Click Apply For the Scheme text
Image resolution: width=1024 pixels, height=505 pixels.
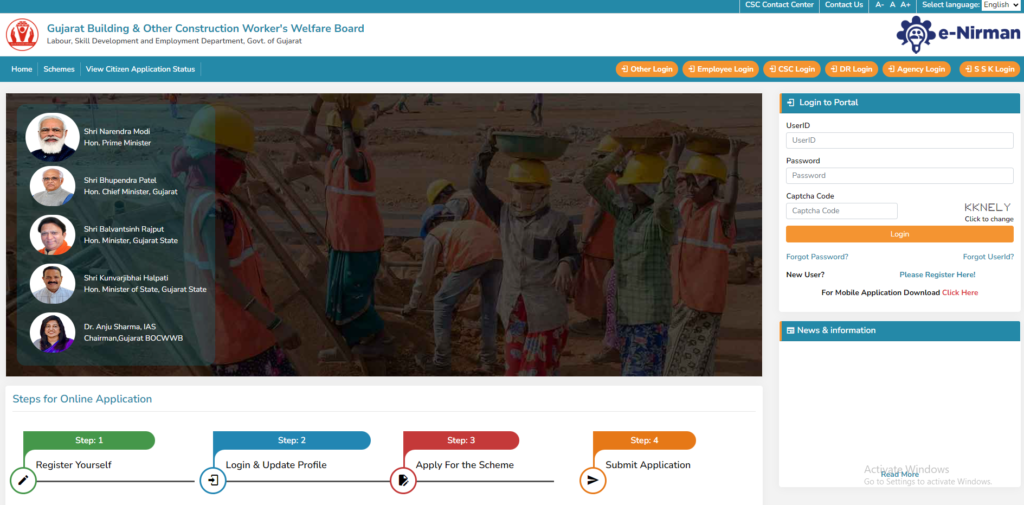pos(465,465)
